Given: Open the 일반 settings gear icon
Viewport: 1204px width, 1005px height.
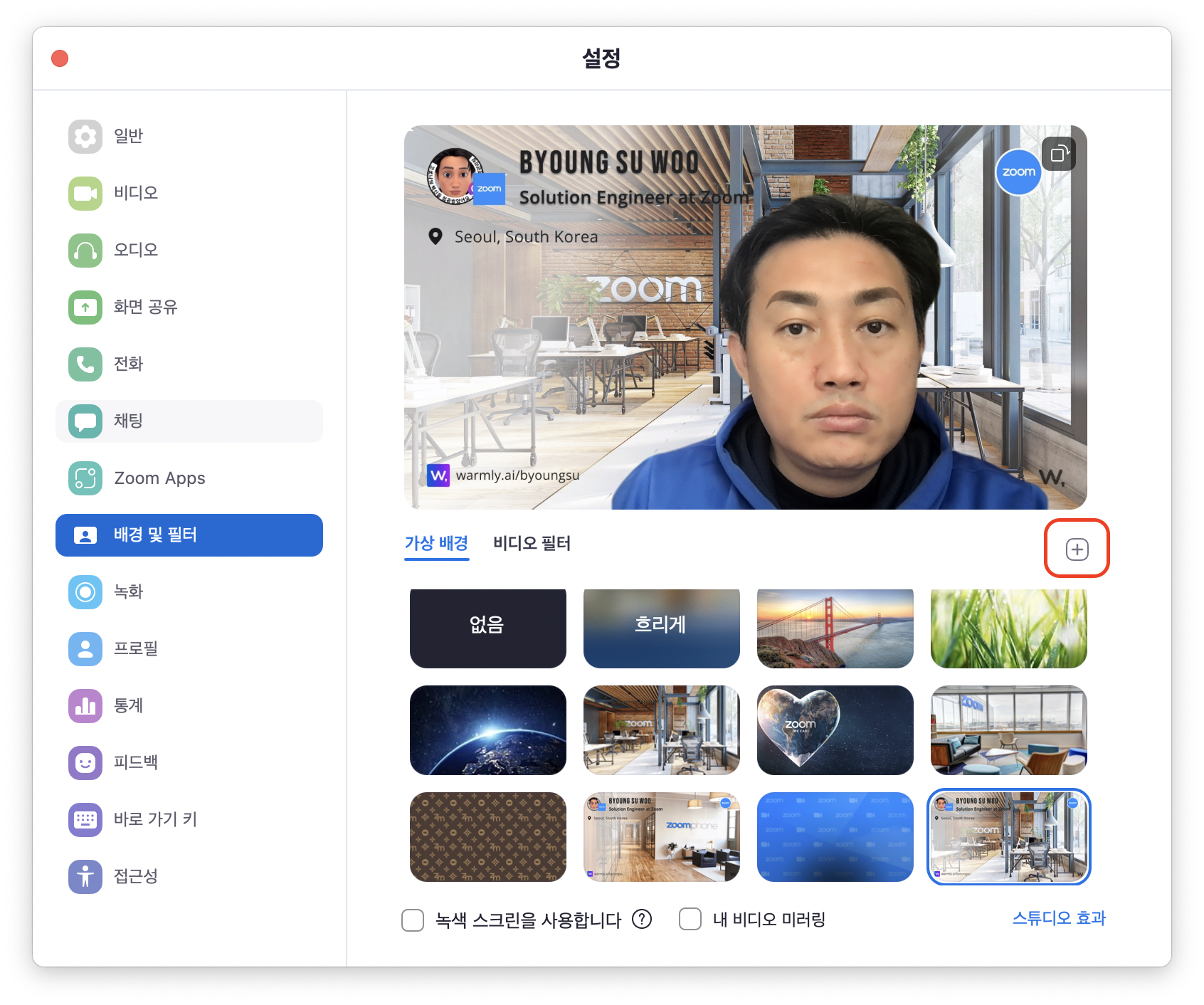Looking at the screenshot, I should click(85, 136).
